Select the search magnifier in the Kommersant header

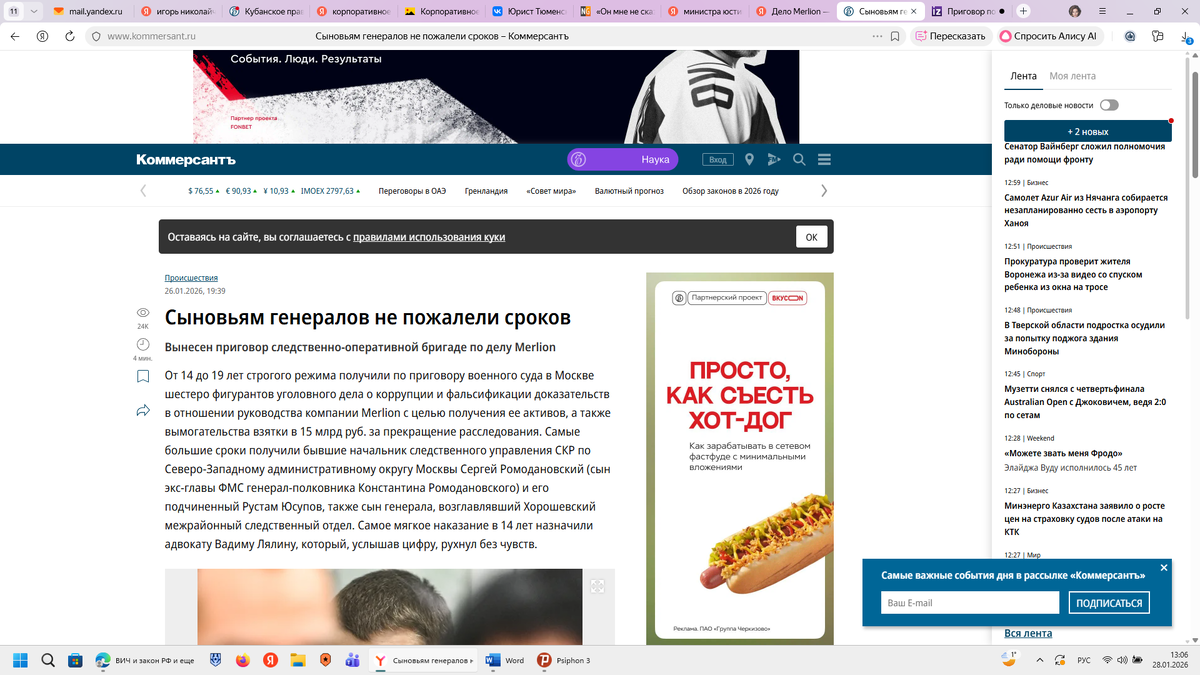[798, 159]
